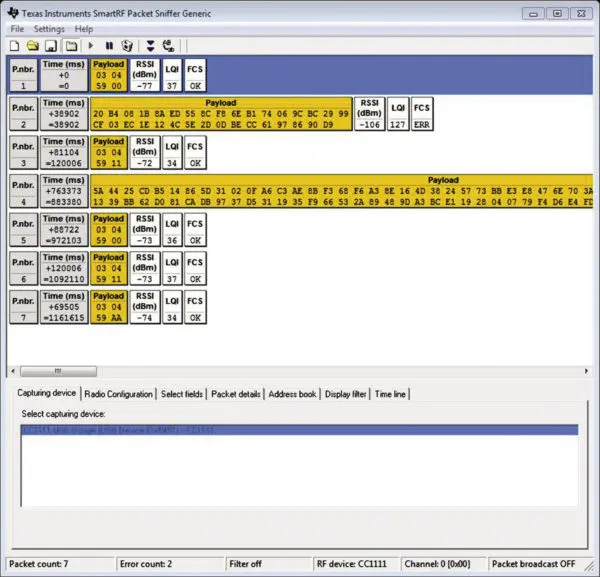This screenshot has height=577, width=600.
Task: Click the LQI value 127 cell
Action: (398, 114)
